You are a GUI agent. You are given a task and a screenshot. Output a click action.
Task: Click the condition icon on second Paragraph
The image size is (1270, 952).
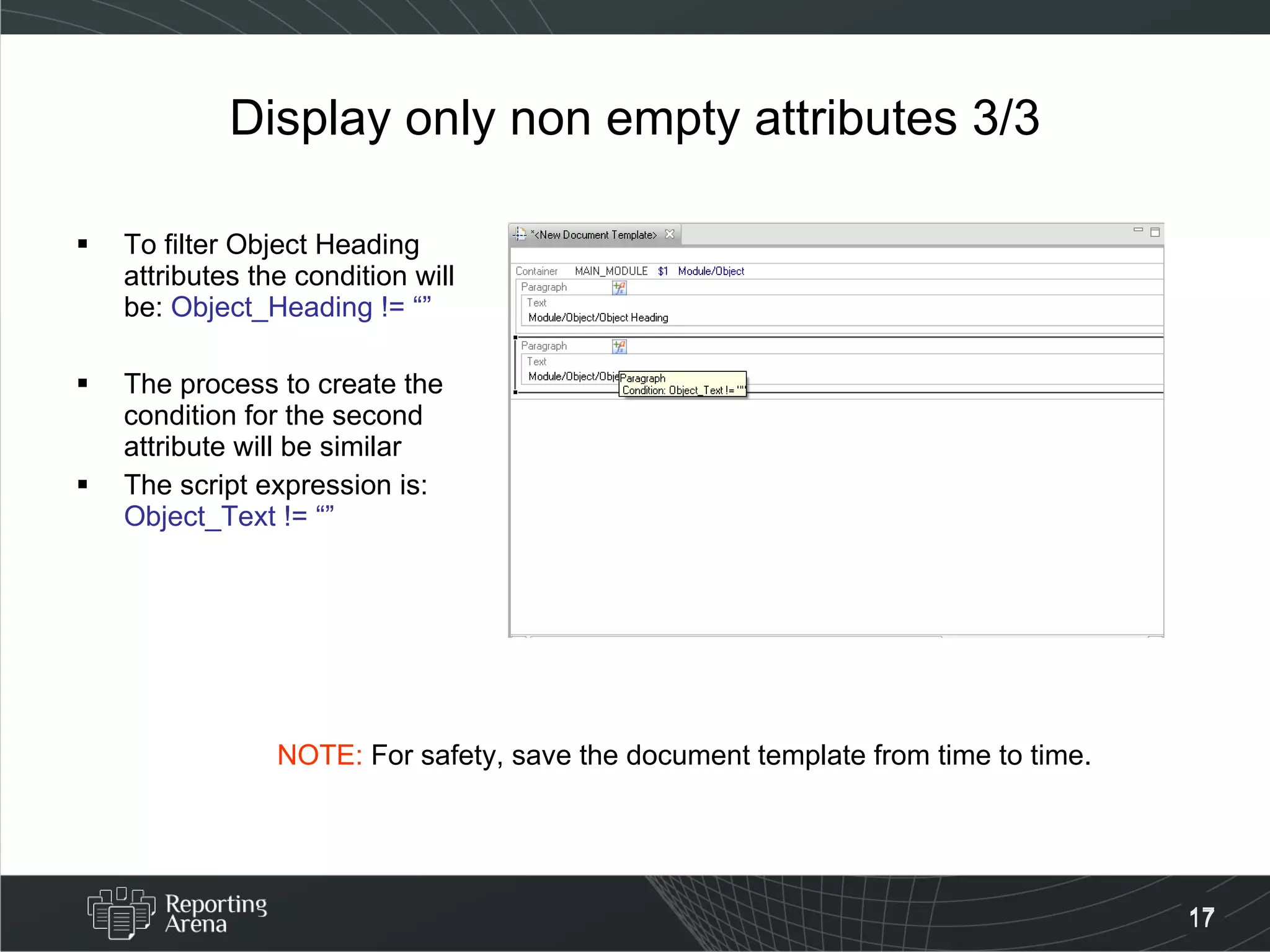click(619, 346)
